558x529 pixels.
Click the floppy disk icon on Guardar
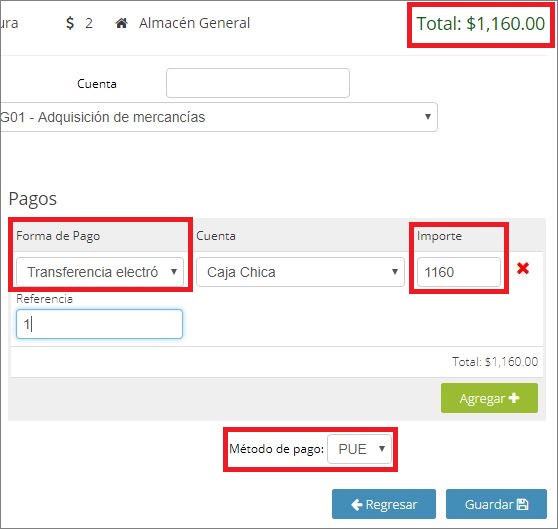coord(522,504)
